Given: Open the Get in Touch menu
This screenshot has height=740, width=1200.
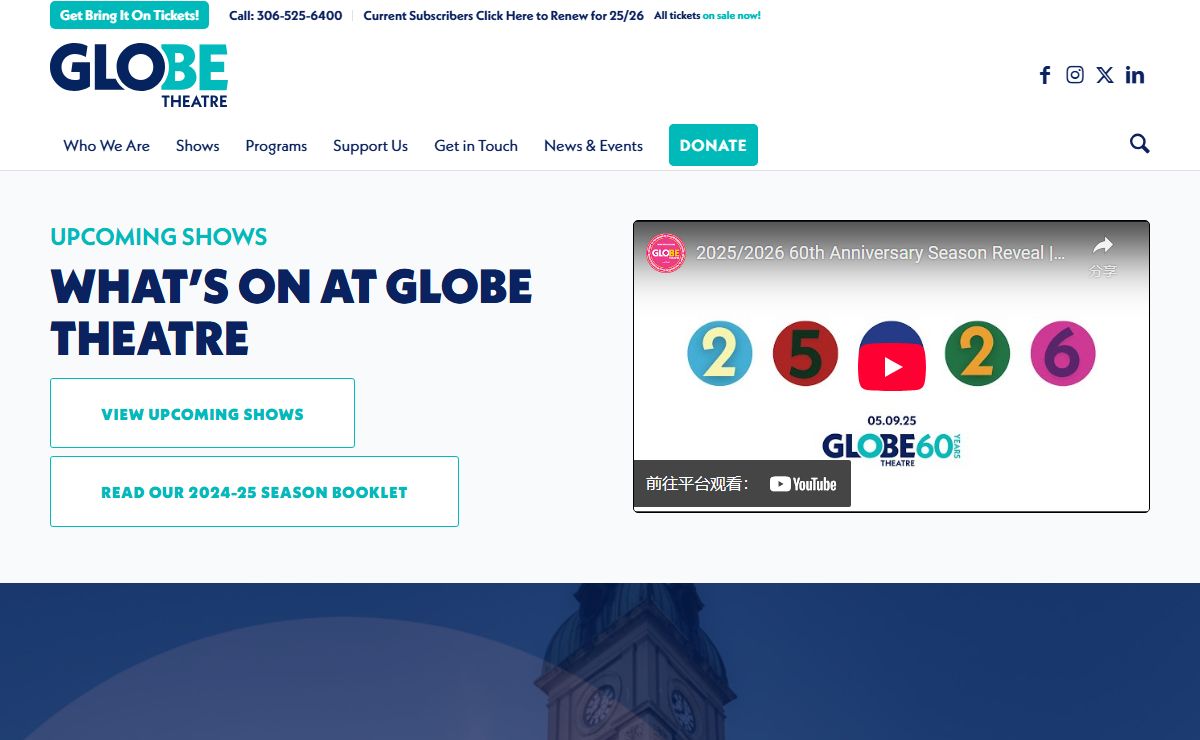Looking at the screenshot, I should coord(476,146).
